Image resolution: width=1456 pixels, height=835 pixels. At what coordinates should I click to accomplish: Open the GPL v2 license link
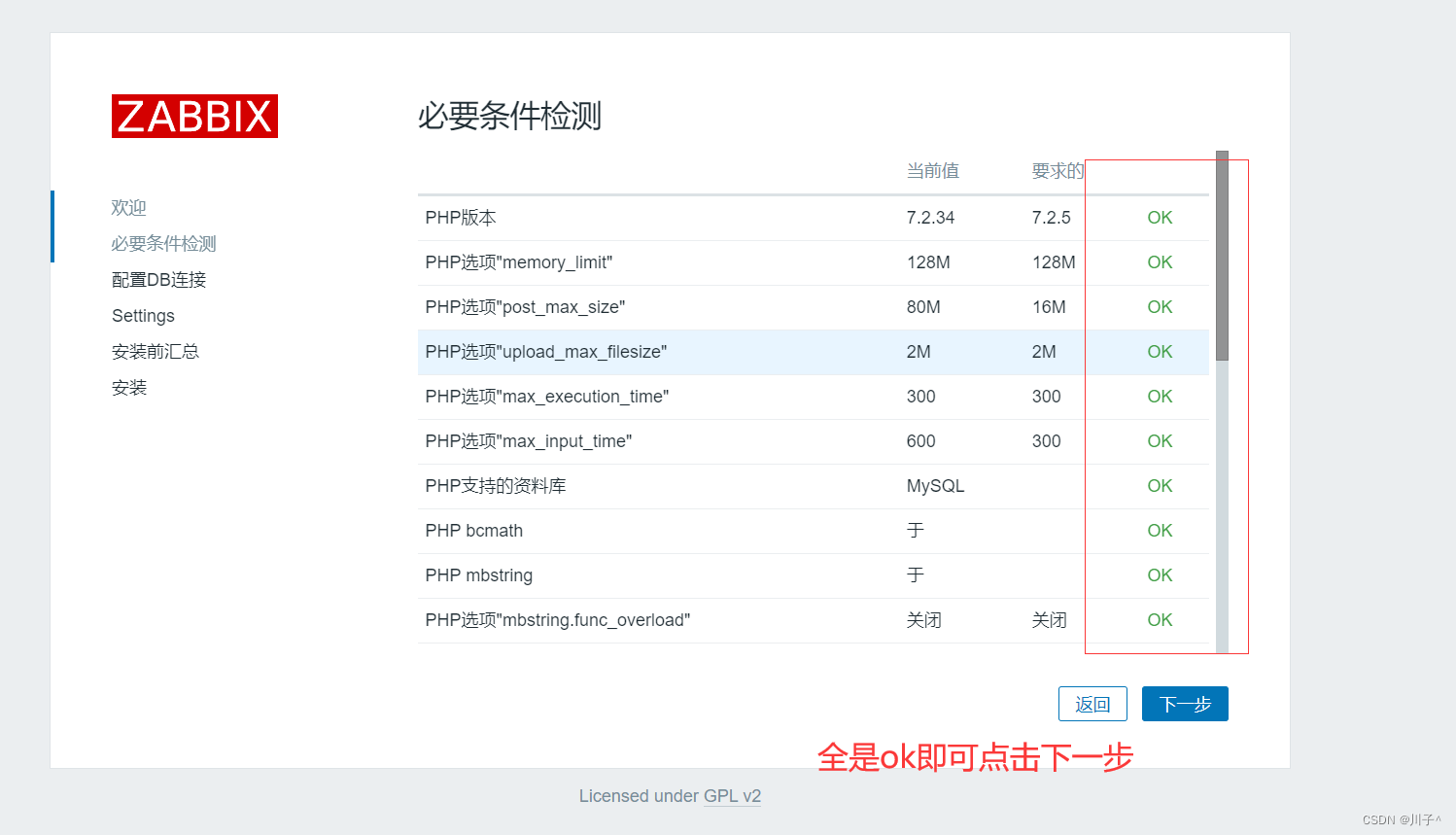pos(732,795)
